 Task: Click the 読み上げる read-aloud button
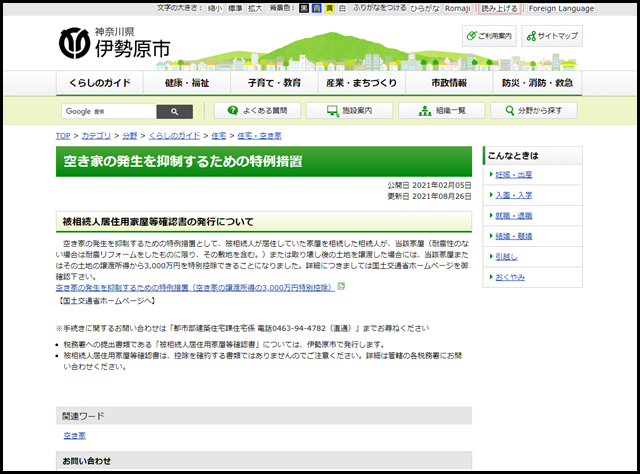point(499,8)
